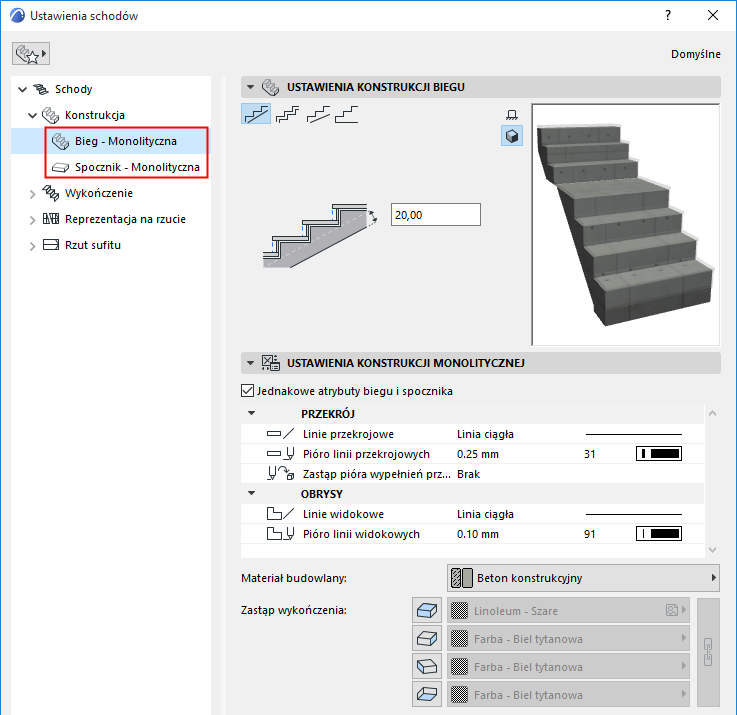Toggle the second surface override face icon
737x715 pixels.
[x=427, y=638]
